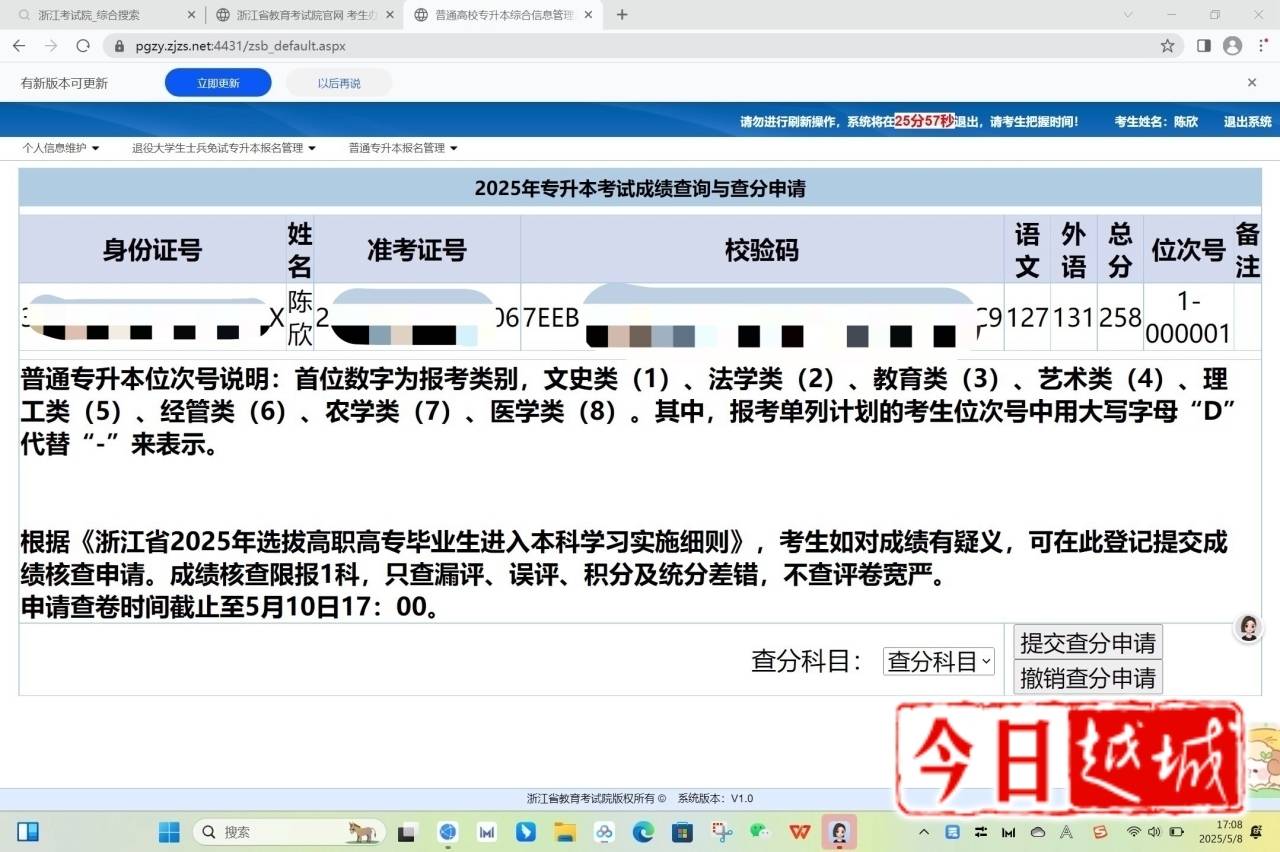The image size is (1280, 852).
Task: Click the floating avatar assistant icon
Action: coord(1248,628)
